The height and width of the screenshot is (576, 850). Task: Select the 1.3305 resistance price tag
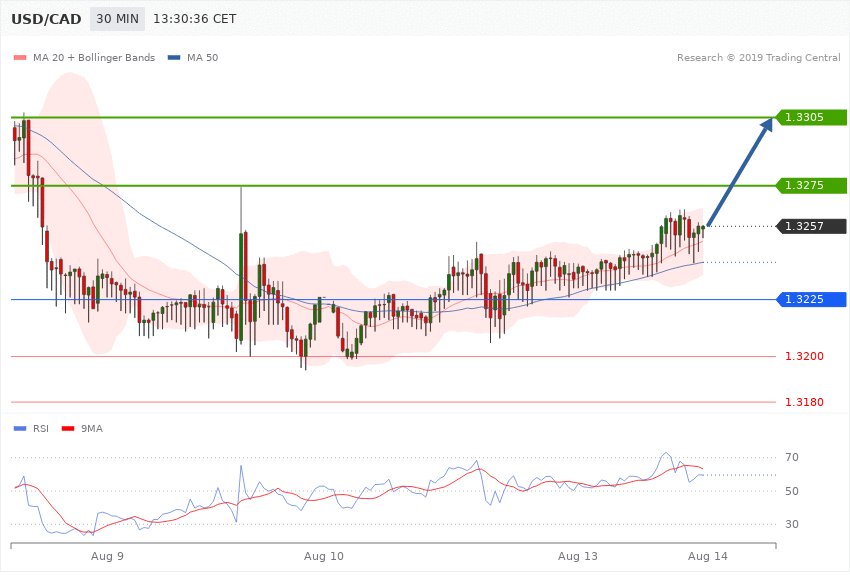click(x=811, y=117)
